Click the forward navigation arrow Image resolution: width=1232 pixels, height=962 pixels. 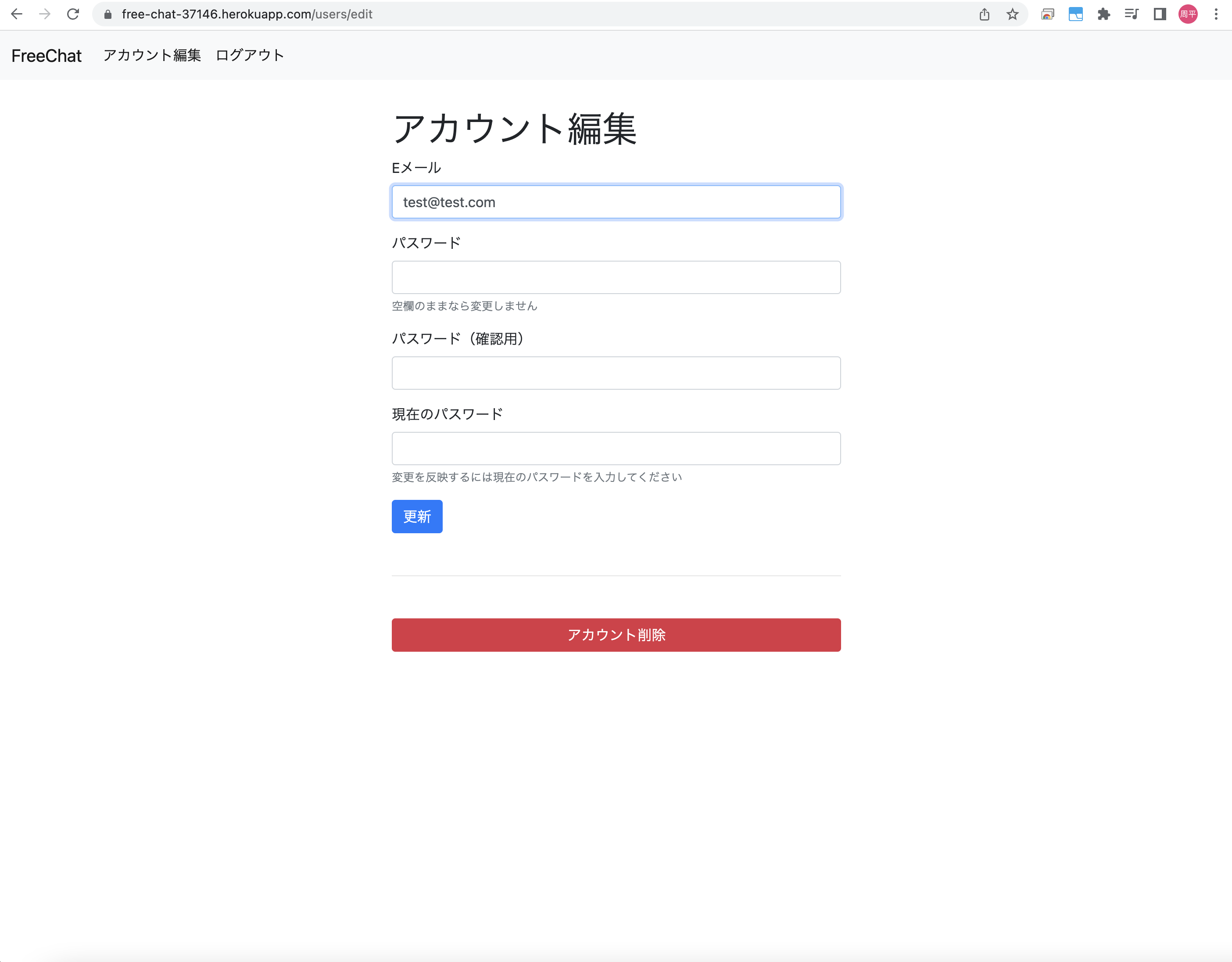tap(45, 14)
